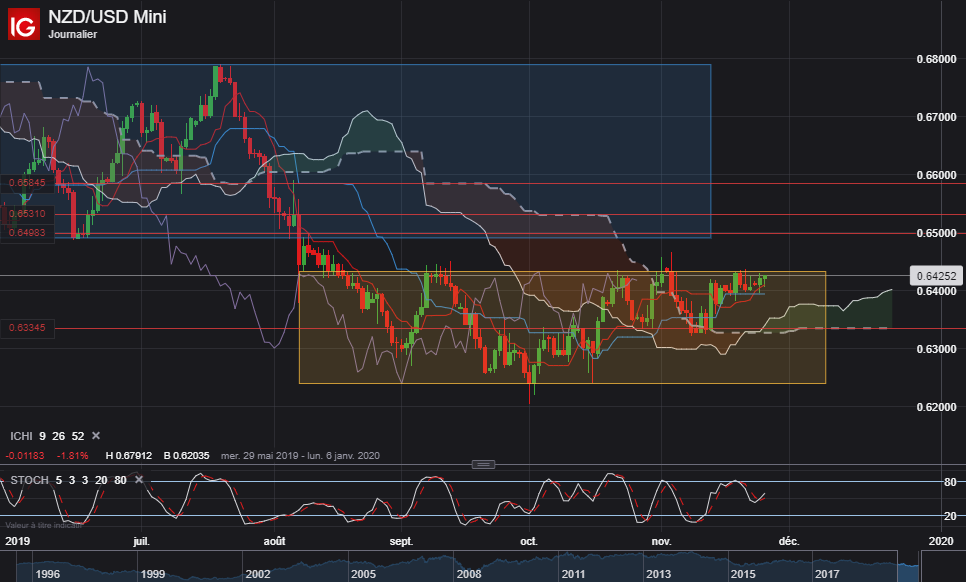Image resolution: width=966 pixels, height=582 pixels.
Task: Remove the STOCH indicator with its X
Action: [139, 480]
